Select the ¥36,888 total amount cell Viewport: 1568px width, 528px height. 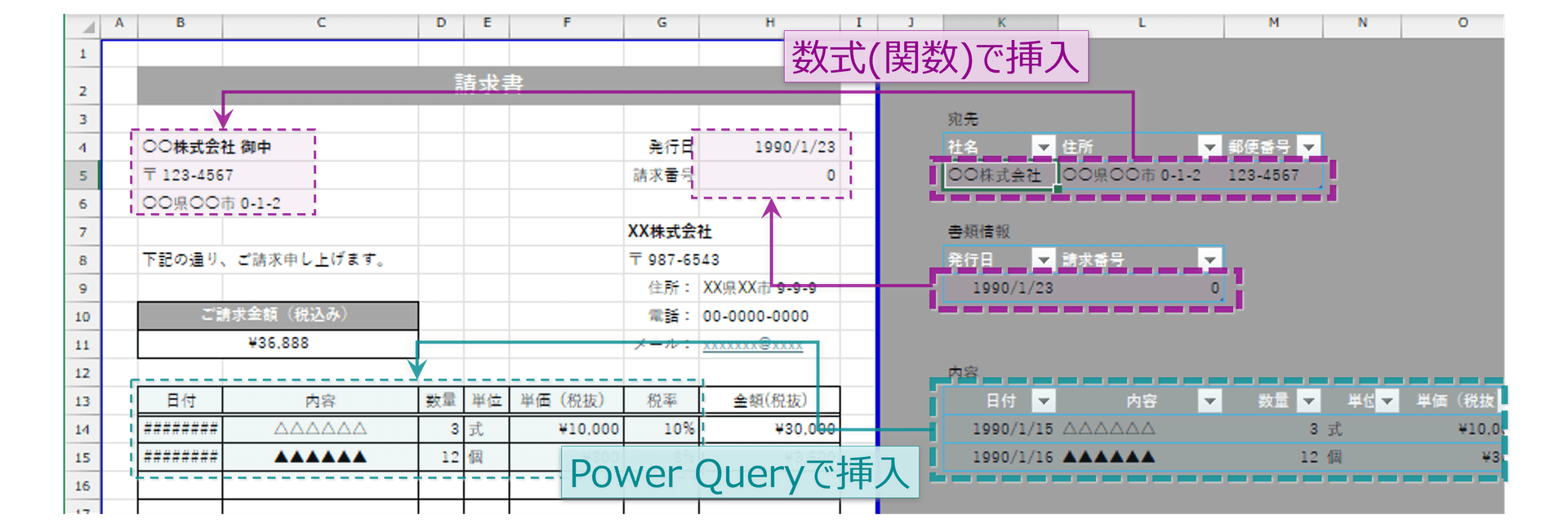[x=278, y=344]
